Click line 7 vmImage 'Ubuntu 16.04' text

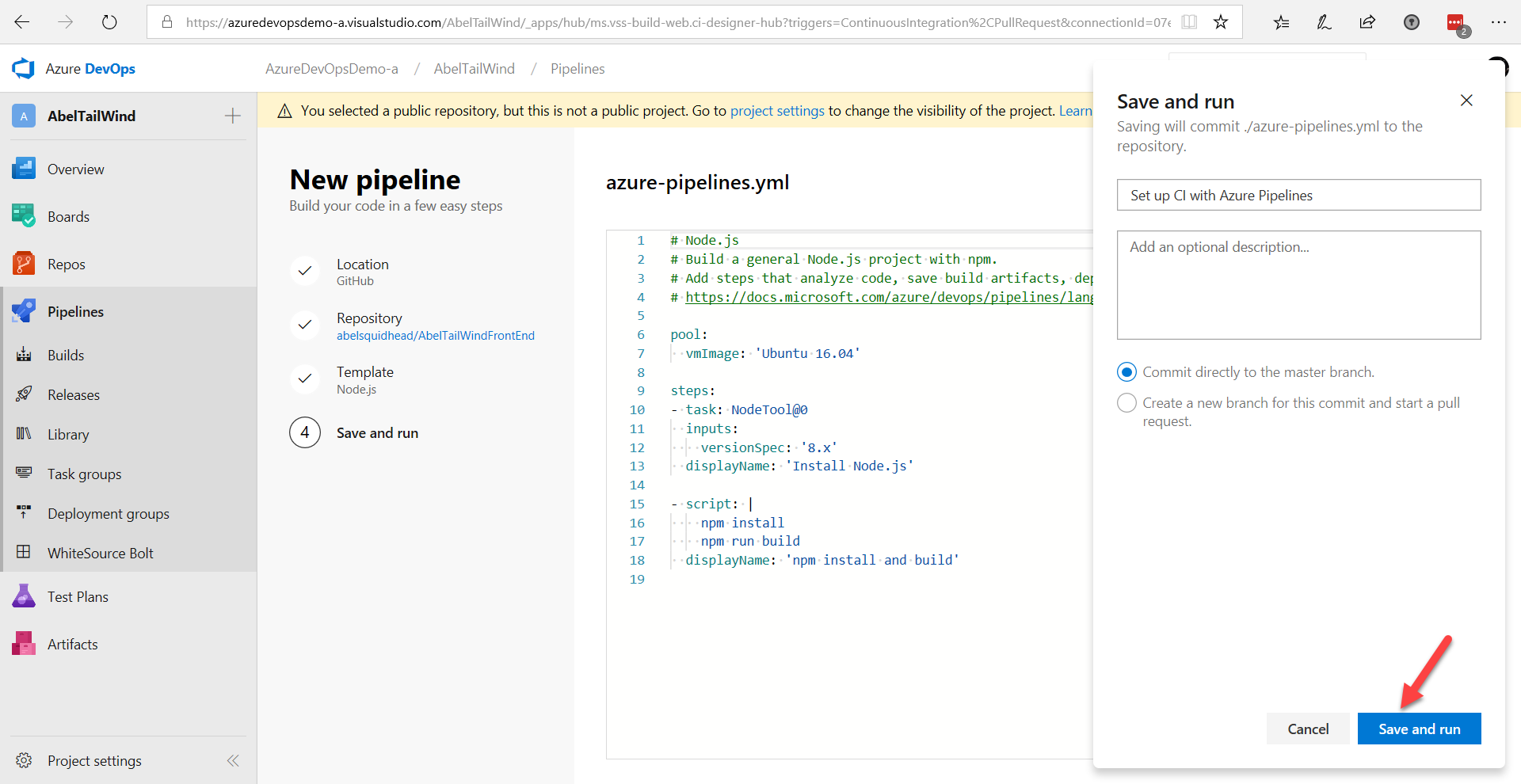[x=772, y=353]
